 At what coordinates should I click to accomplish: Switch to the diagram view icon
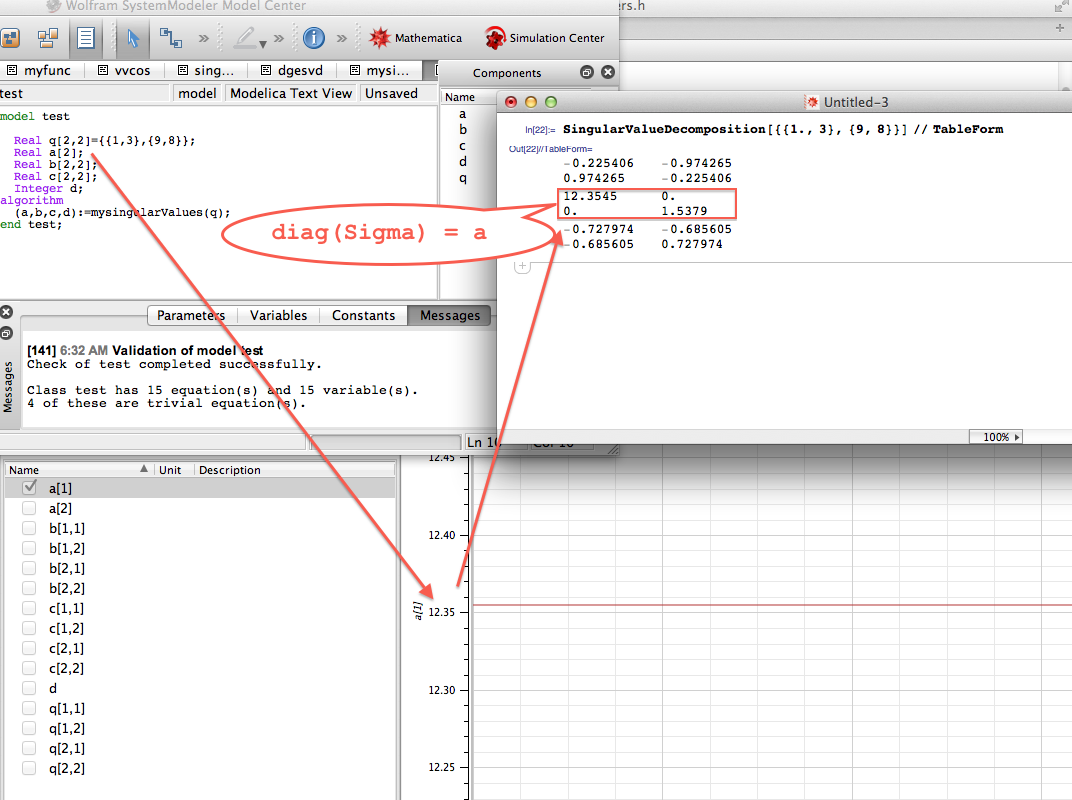[x=47, y=38]
